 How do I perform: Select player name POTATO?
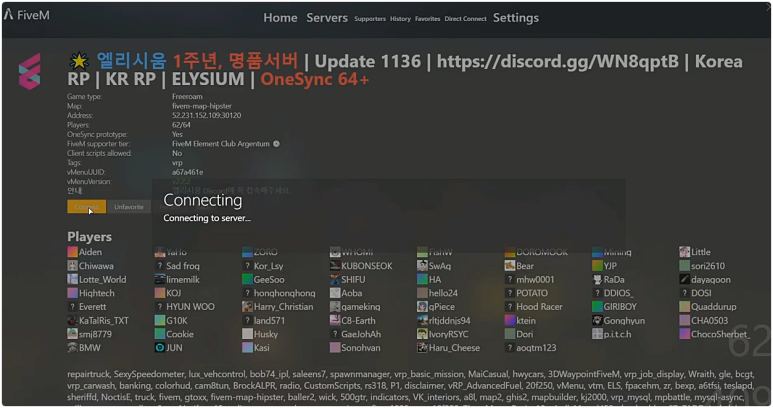click(x=532, y=293)
